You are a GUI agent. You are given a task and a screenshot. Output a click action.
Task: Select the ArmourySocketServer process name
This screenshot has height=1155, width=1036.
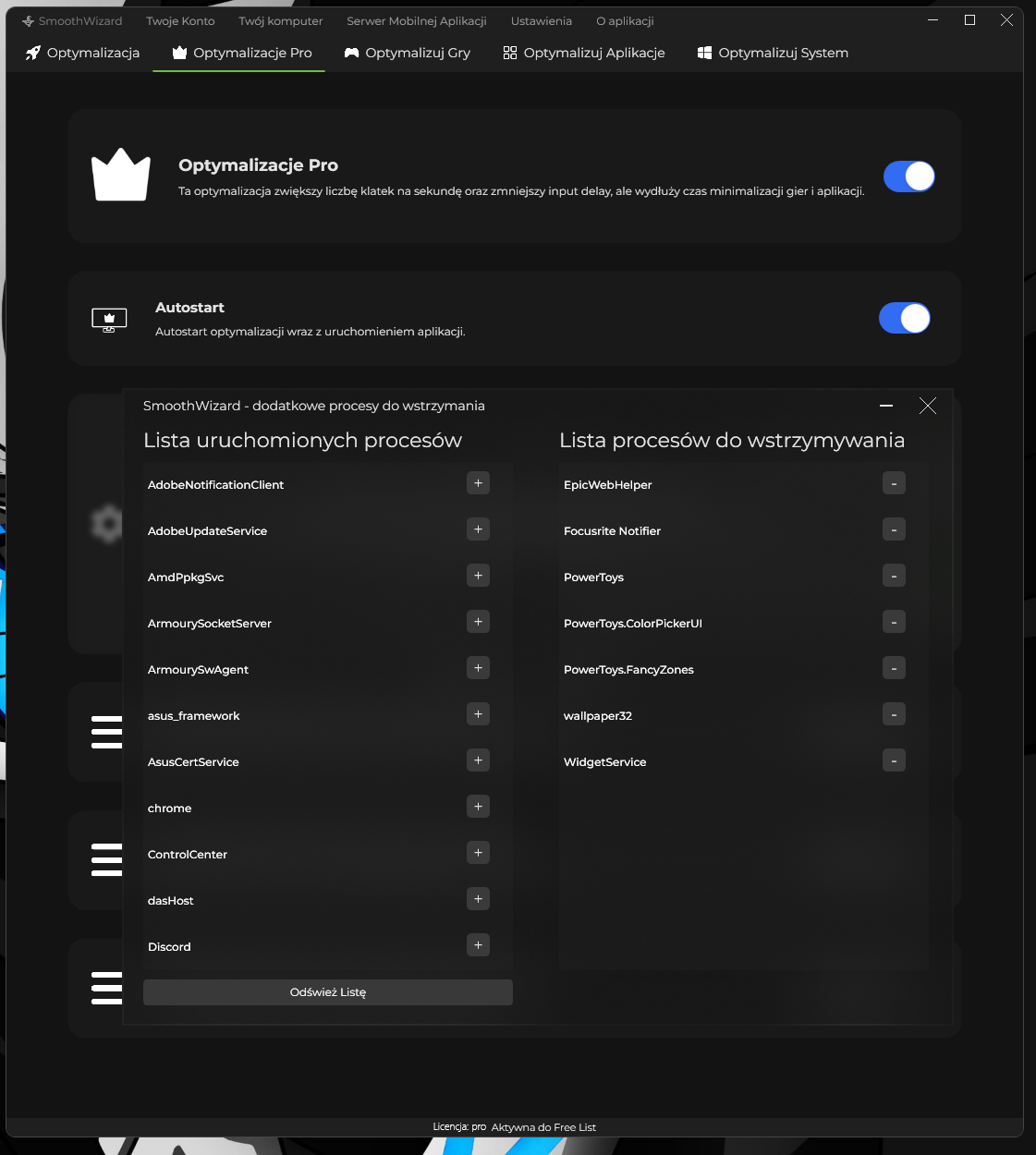tap(210, 624)
